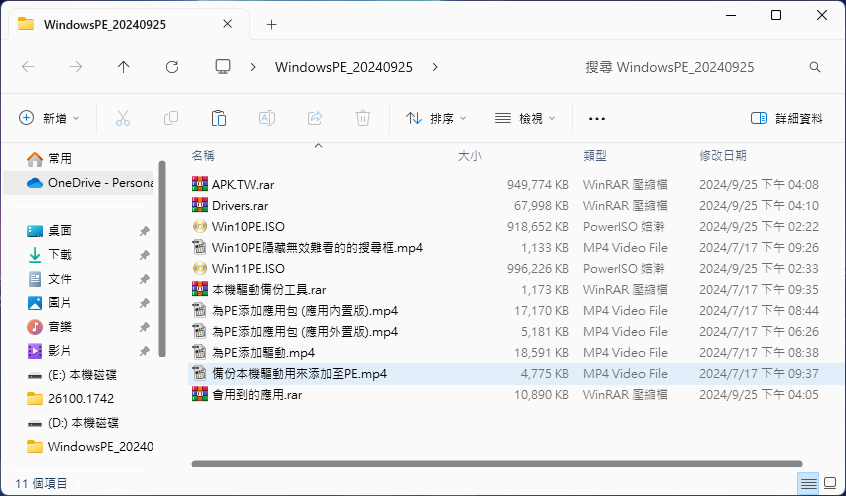Click the 為PE添加驅動.mp4 video icon

[x=200, y=352]
